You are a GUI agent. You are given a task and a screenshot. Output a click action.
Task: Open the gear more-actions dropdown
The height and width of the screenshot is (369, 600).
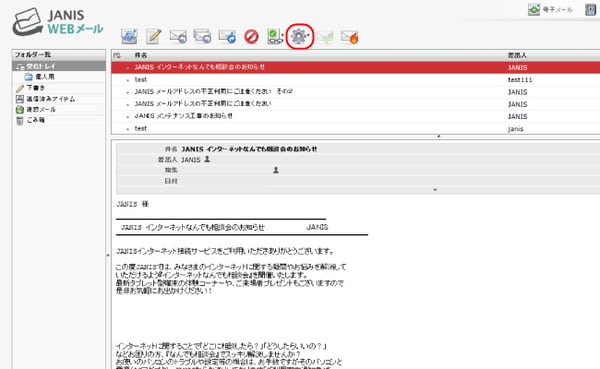click(x=300, y=37)
